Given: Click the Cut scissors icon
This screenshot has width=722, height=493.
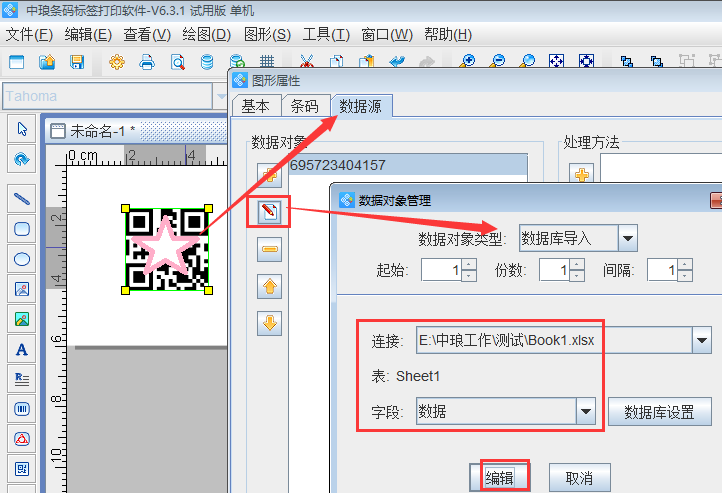Looking at the screenshot, I should 307,61.
